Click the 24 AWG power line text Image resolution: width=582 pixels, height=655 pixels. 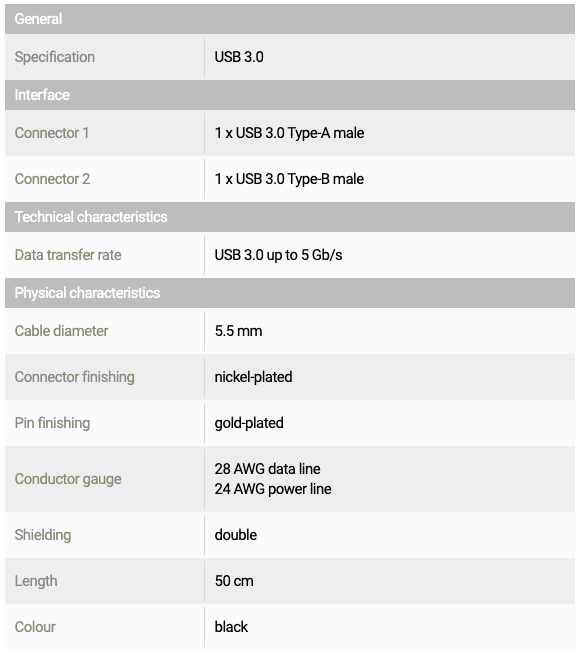(x=273, y=489)
